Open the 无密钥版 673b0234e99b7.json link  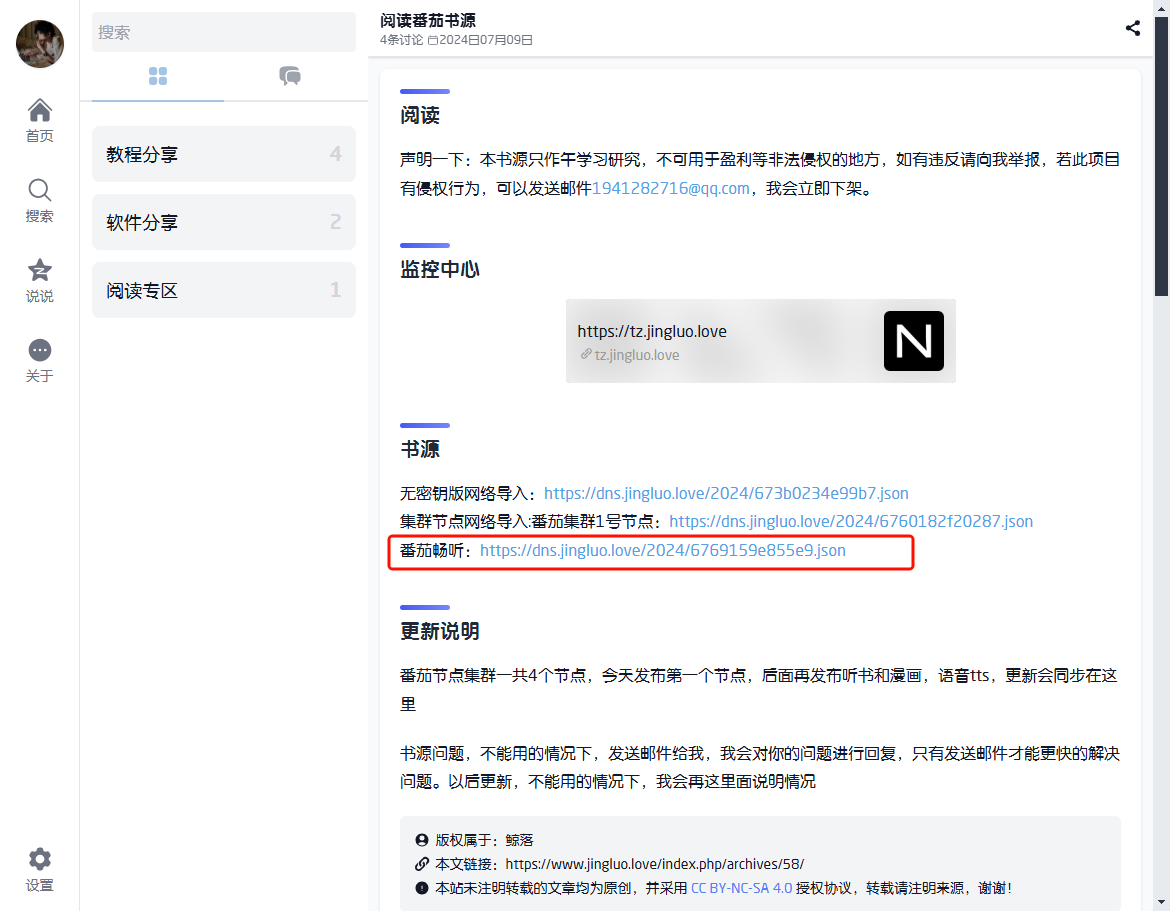point(726,493)
